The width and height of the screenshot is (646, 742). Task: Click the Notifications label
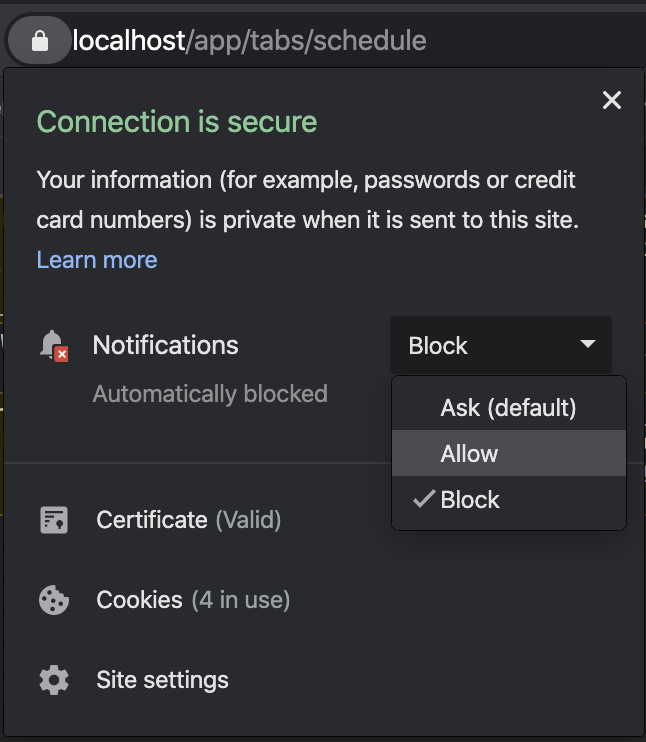pos(166,345)
